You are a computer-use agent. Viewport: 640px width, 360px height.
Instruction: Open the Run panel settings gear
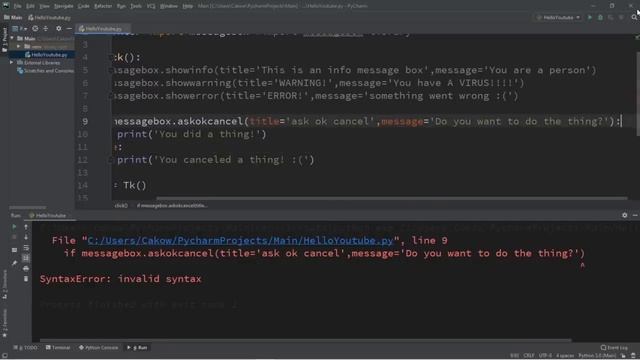click(624, 215)
